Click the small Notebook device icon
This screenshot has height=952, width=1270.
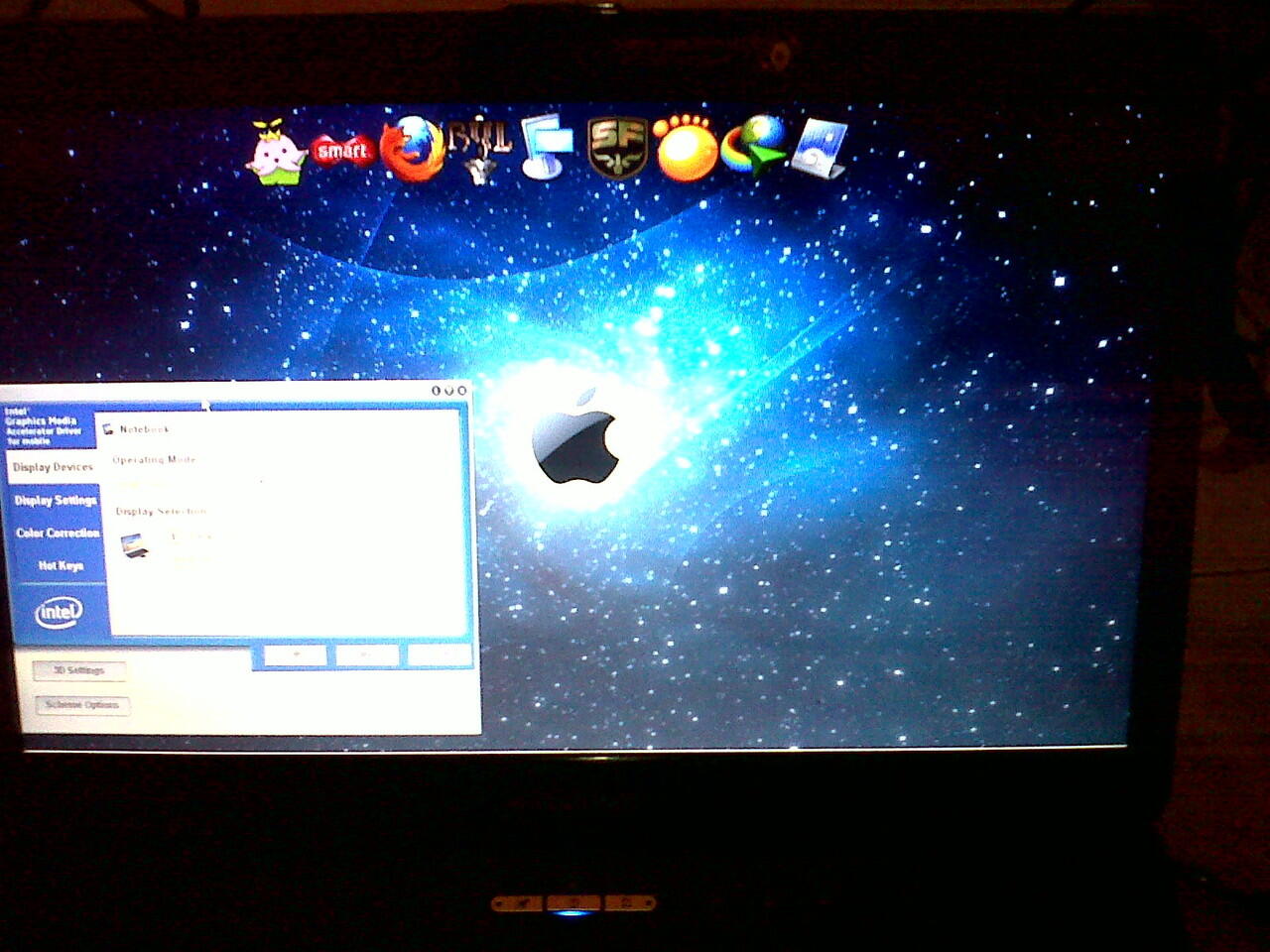108,429
